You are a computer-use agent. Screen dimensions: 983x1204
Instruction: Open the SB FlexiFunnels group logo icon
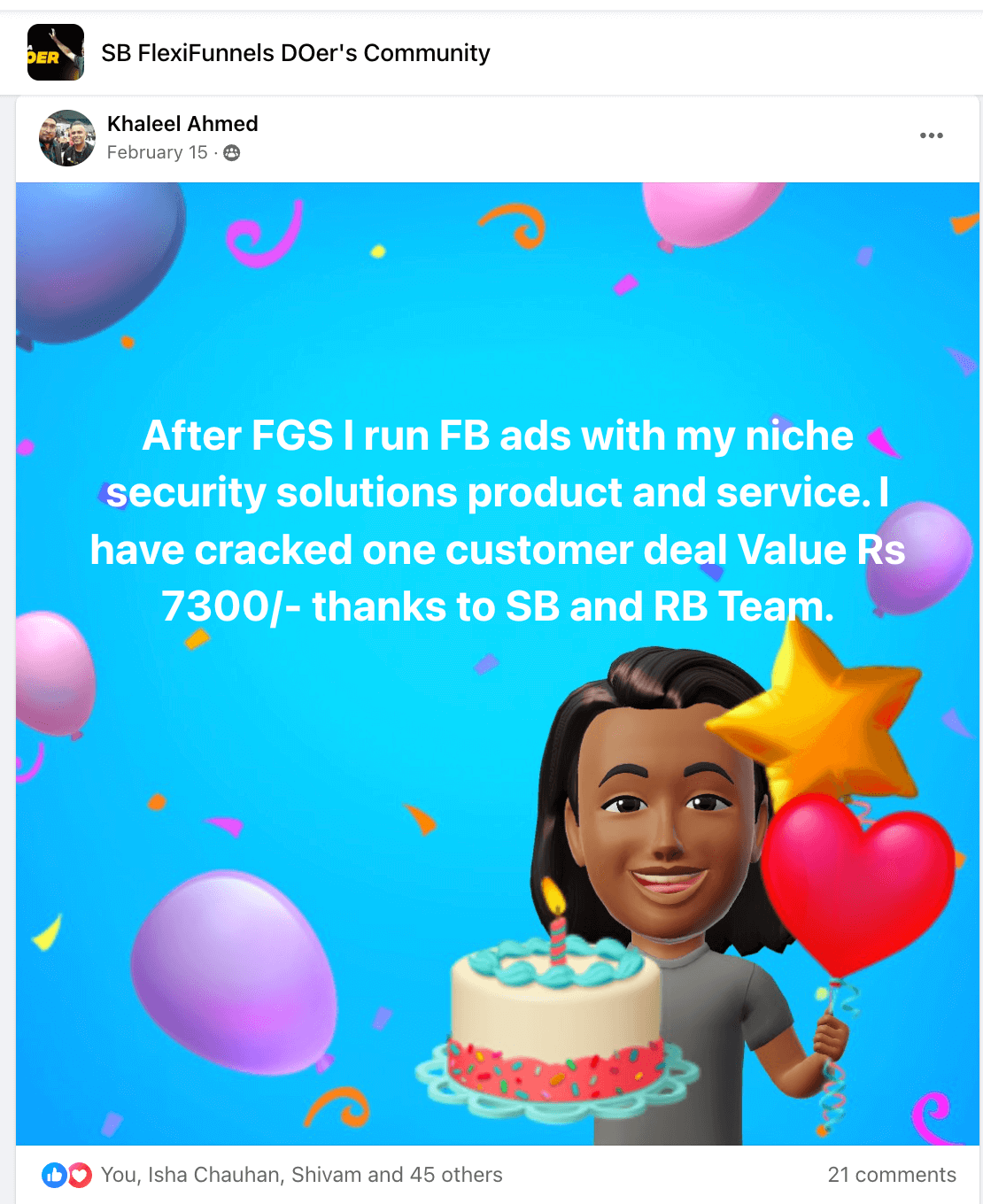click(56, 53)
